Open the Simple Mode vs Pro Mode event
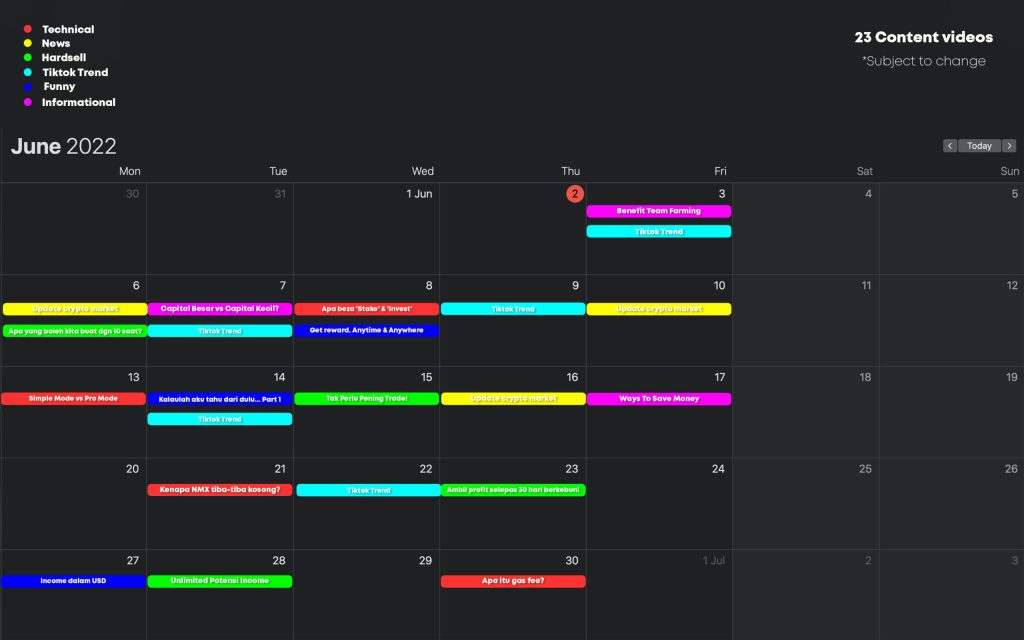 pyautogui.click(x=73, y=399)
